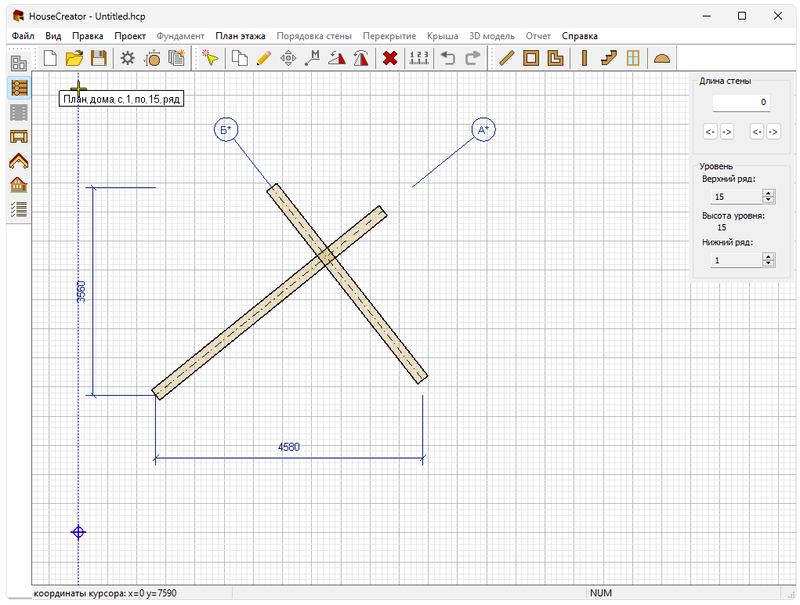Select the single wall line tool
800x605 pixels.
click(507, 59)
